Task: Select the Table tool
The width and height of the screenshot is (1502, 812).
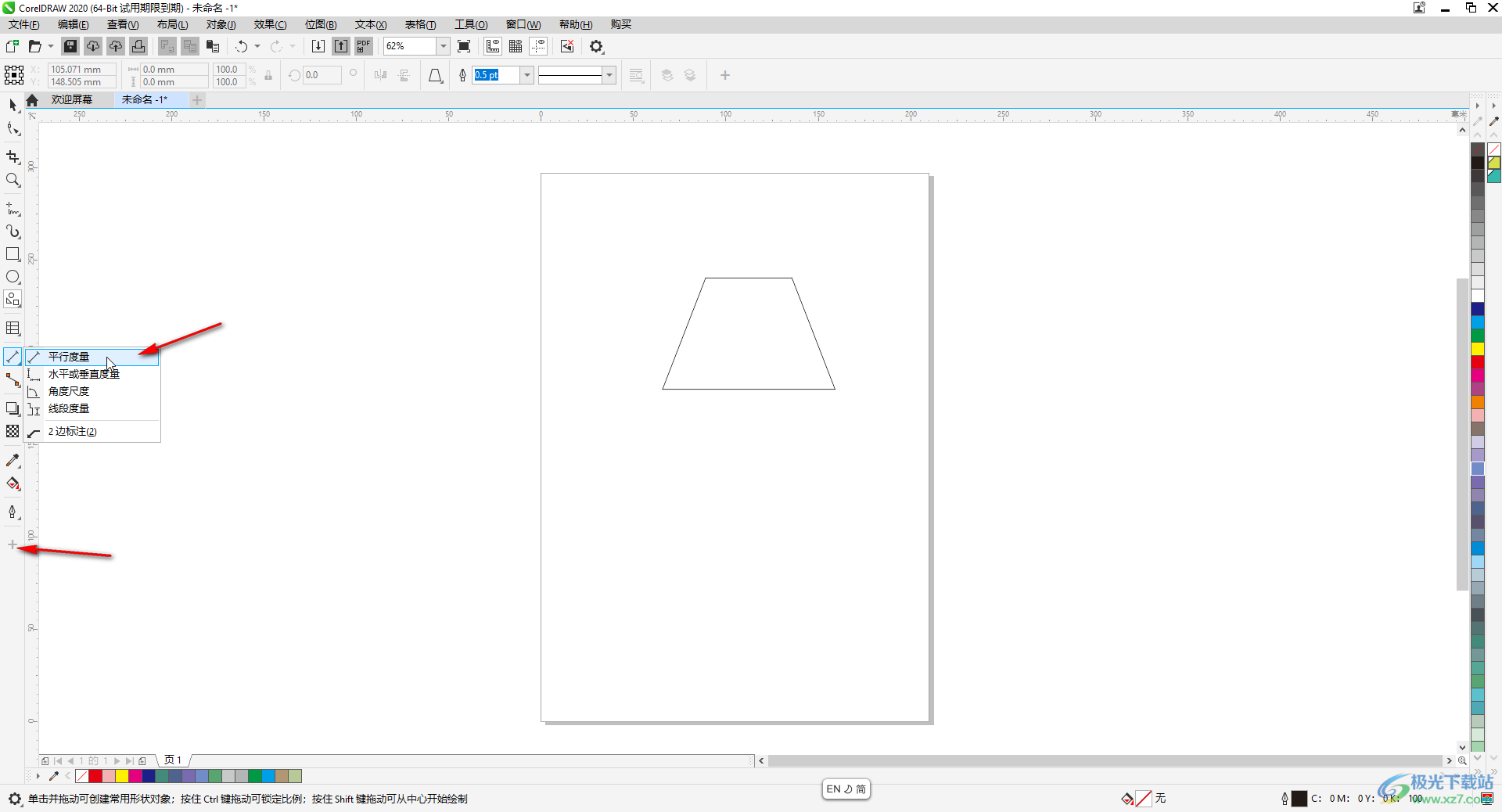Action: (13, 329)
